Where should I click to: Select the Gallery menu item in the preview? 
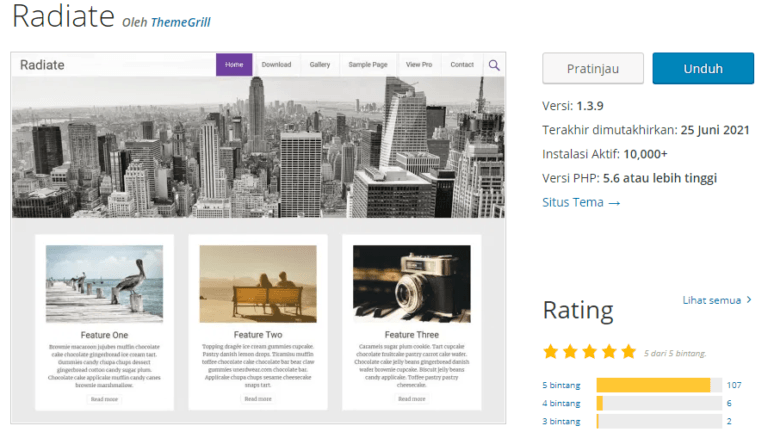click(320, 65)
